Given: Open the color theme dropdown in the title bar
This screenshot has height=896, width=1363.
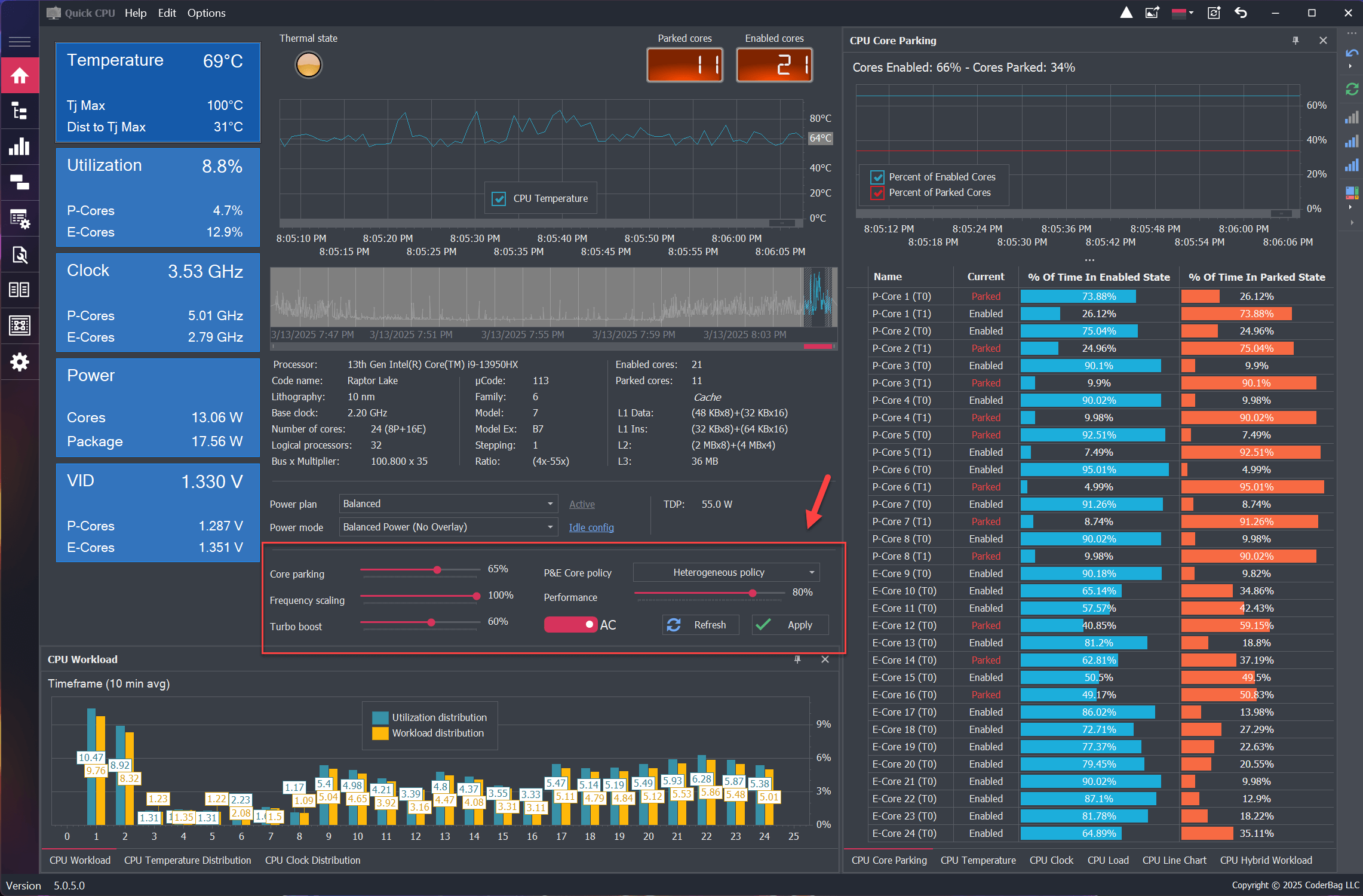Looking at the screenshot, I should pyautogui.click(x=1183, y=13).
